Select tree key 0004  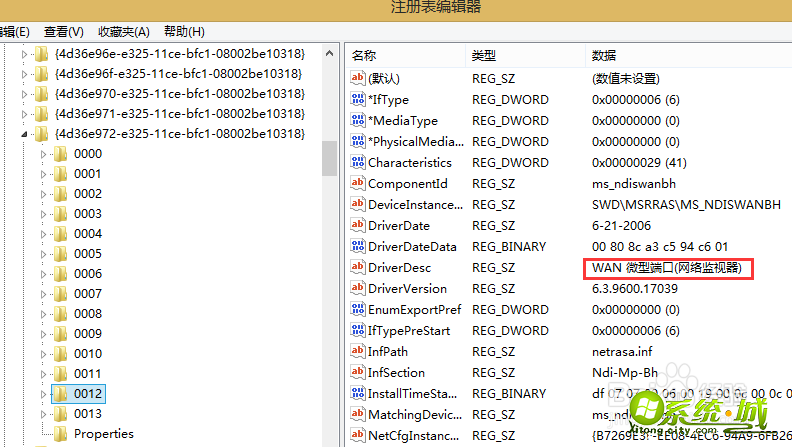click(88, 234)
